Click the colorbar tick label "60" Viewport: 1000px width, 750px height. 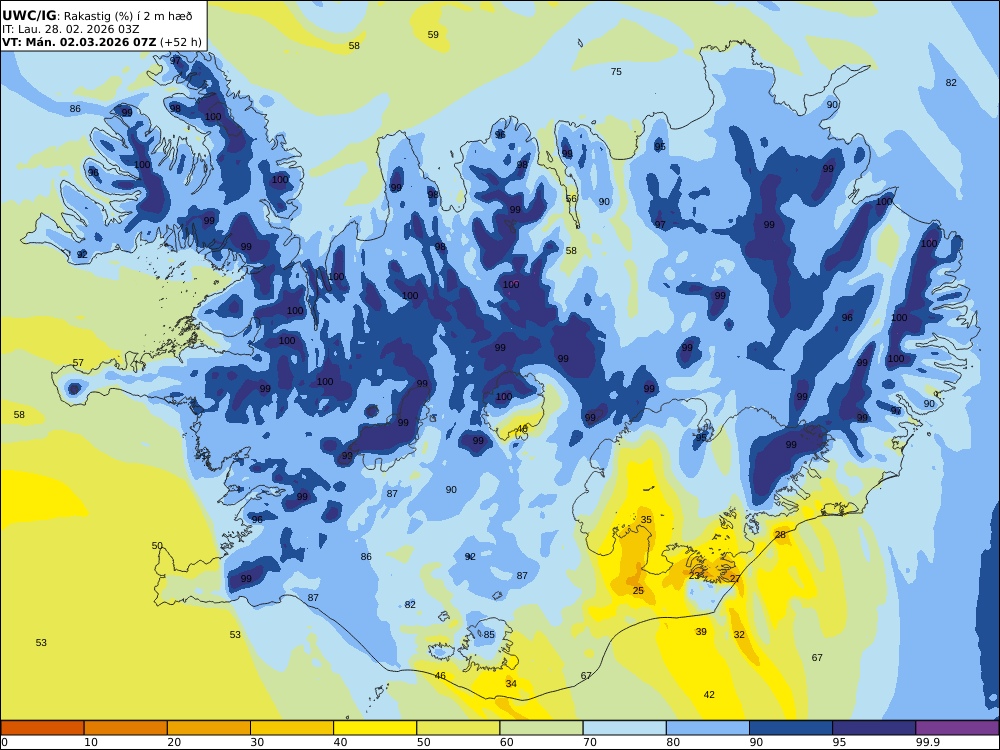[507, 742]
